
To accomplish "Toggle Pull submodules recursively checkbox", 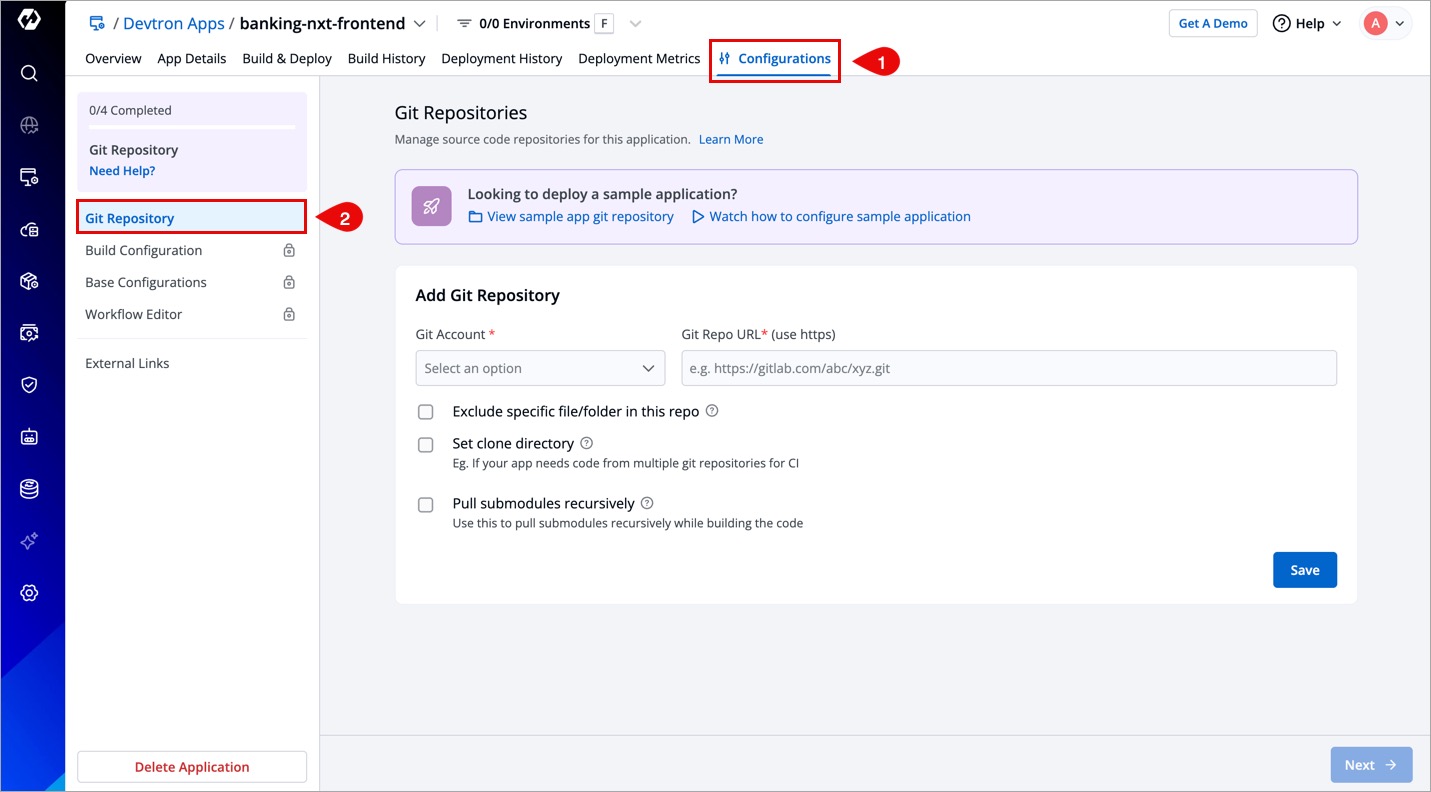I will pos(426,504).
